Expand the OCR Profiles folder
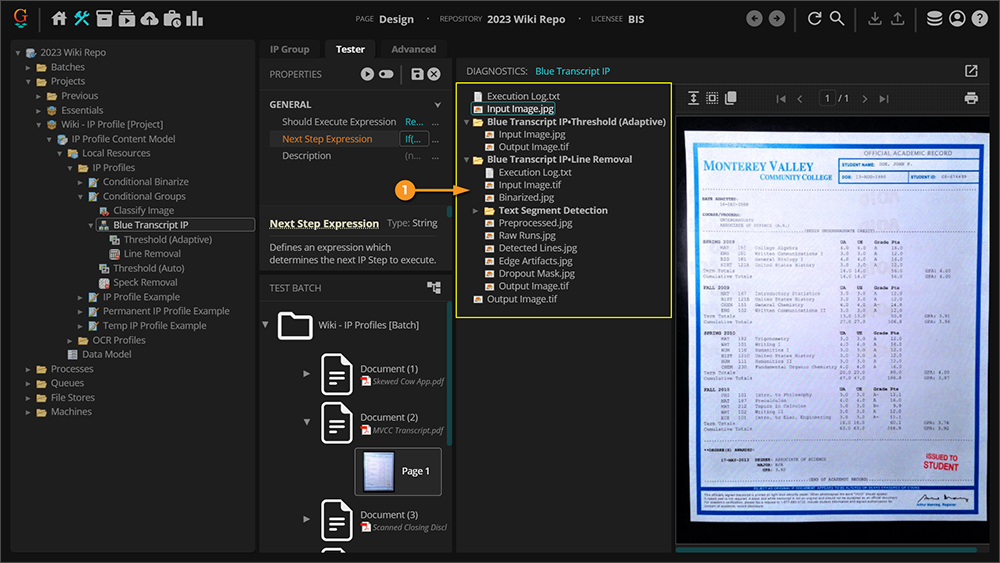This screenshot has width=1000, height=563. 70,340
